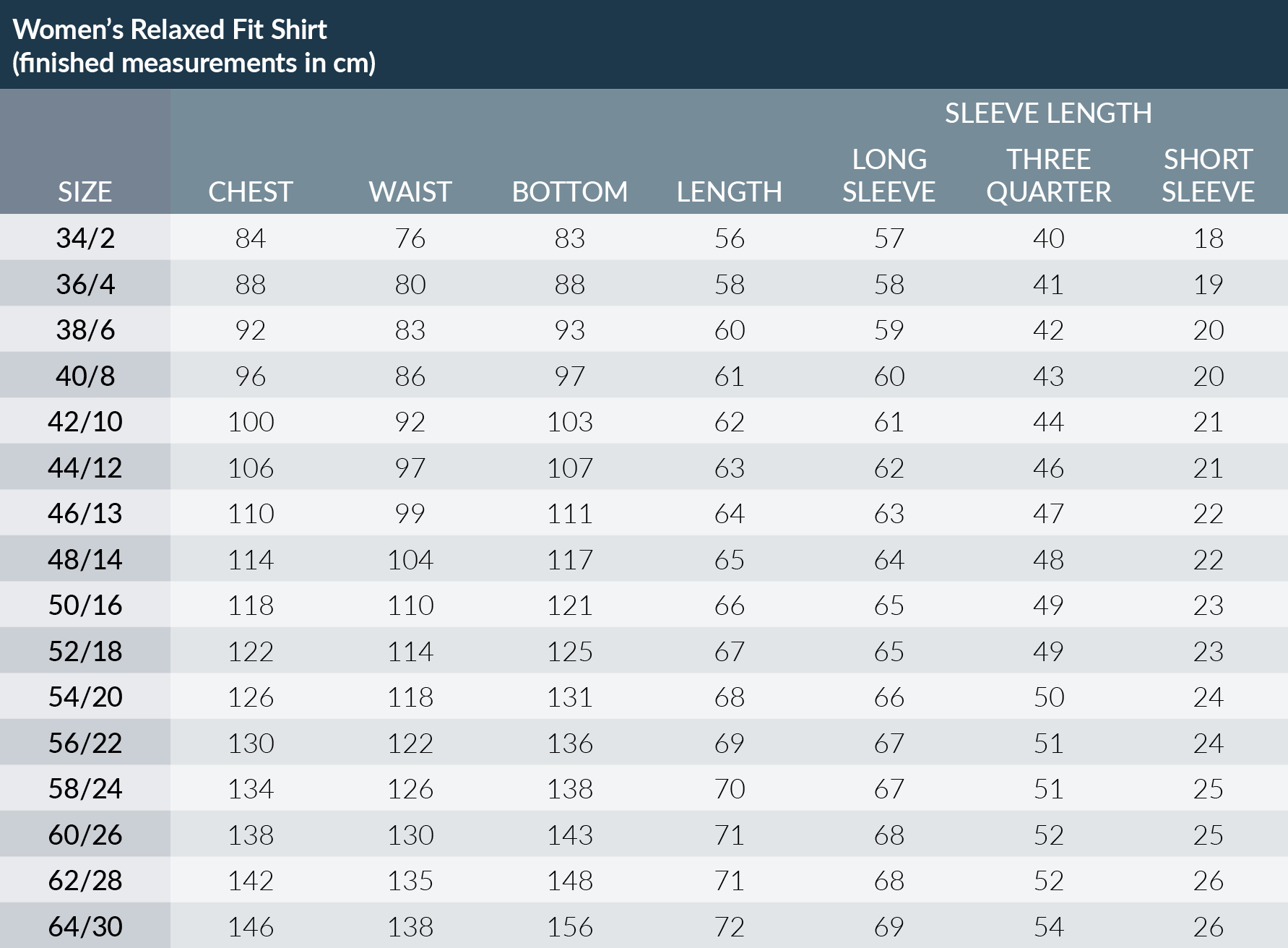Click the length value 56 for size 34/2
Viewport: 1288px width, 948px height.
pyautogui.click(x=729, y=238)
